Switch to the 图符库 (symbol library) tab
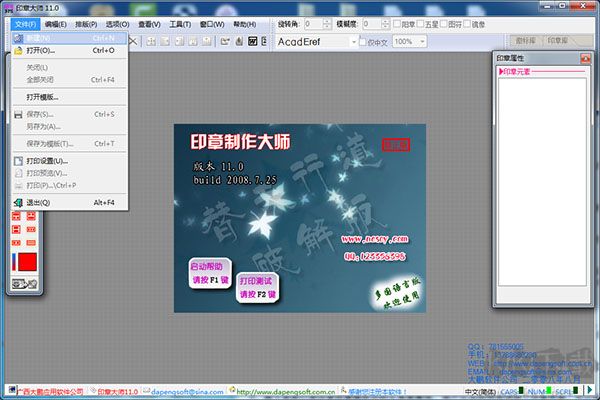This screenshot has height=400, width=600. 524,41
